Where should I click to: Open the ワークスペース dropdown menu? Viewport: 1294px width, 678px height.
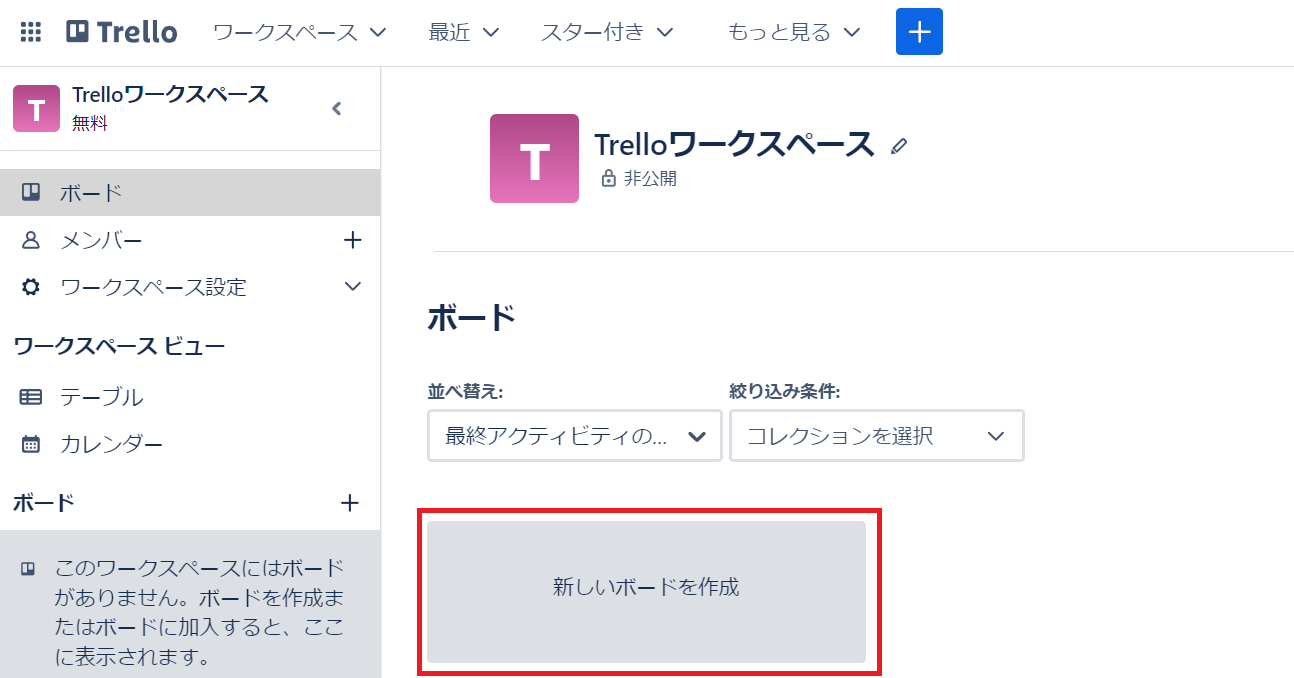(x=300, y=32)
